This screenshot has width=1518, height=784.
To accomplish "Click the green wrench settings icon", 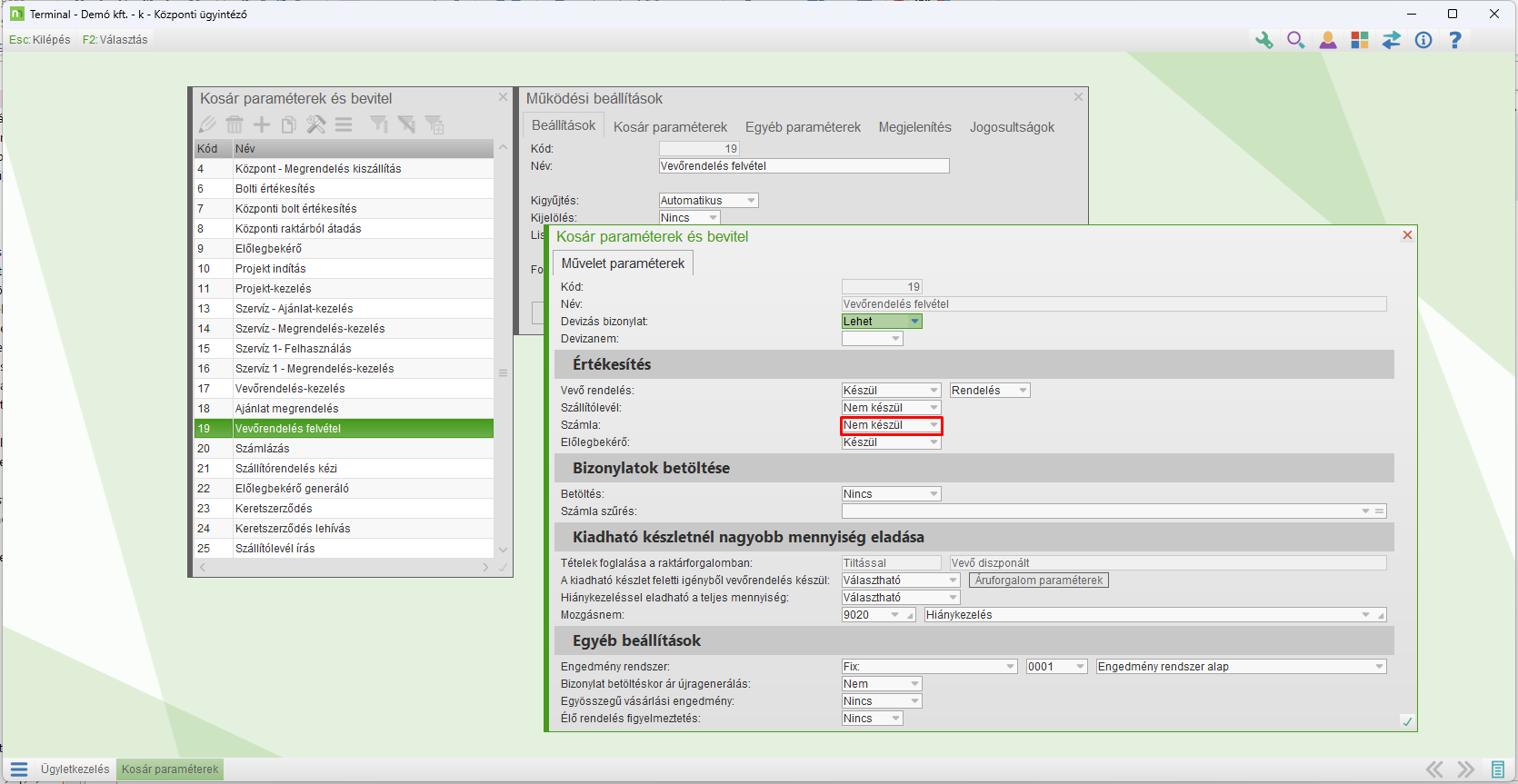I will (1263, 40).
